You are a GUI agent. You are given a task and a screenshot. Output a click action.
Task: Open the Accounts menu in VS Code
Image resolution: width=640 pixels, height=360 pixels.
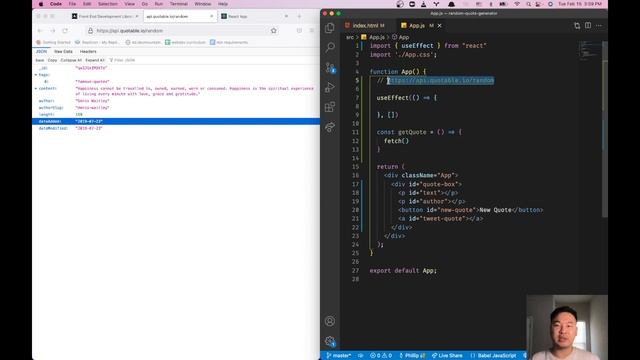point(330,321)
